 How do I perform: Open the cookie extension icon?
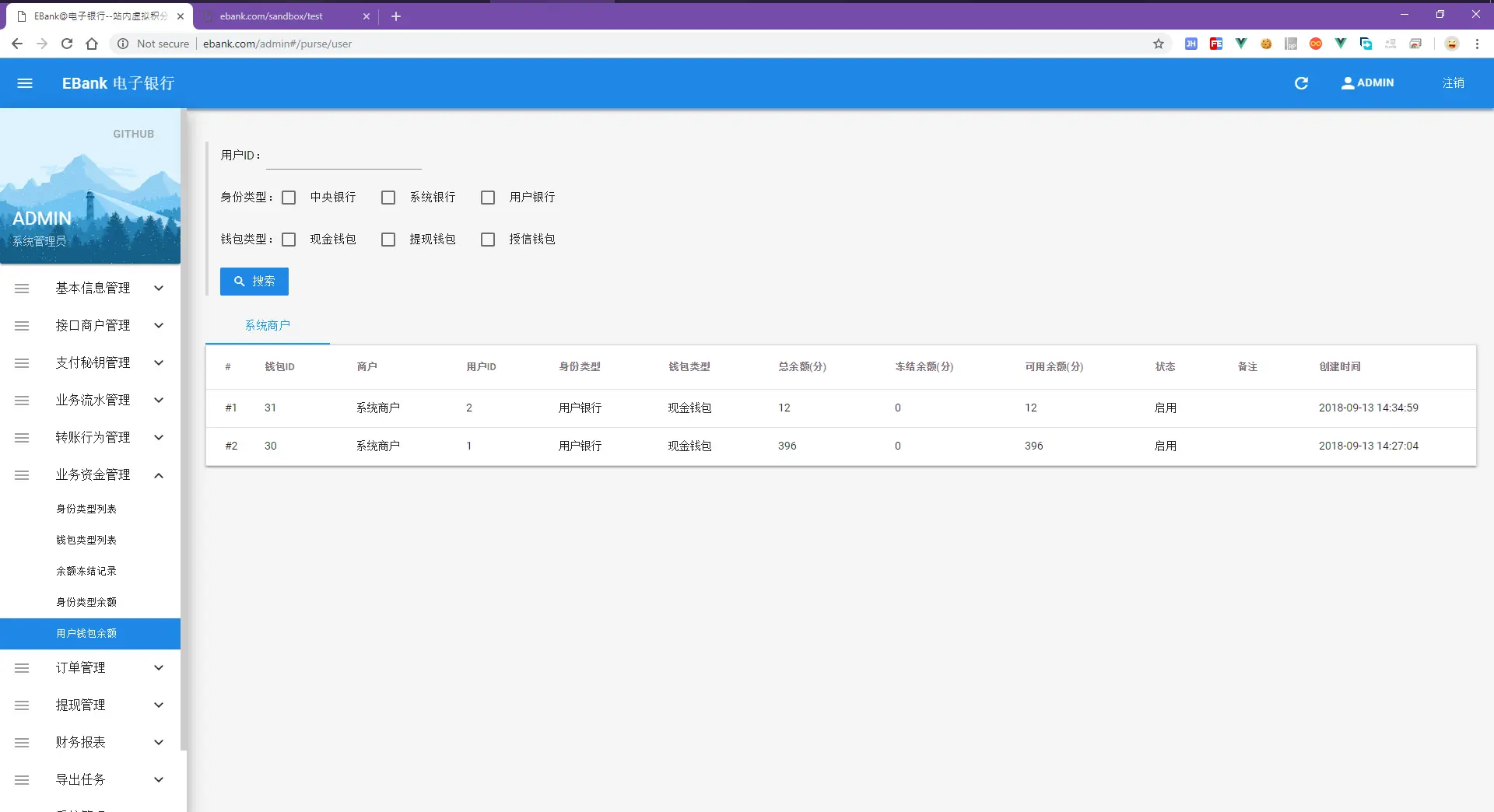tap(1266, 44)
